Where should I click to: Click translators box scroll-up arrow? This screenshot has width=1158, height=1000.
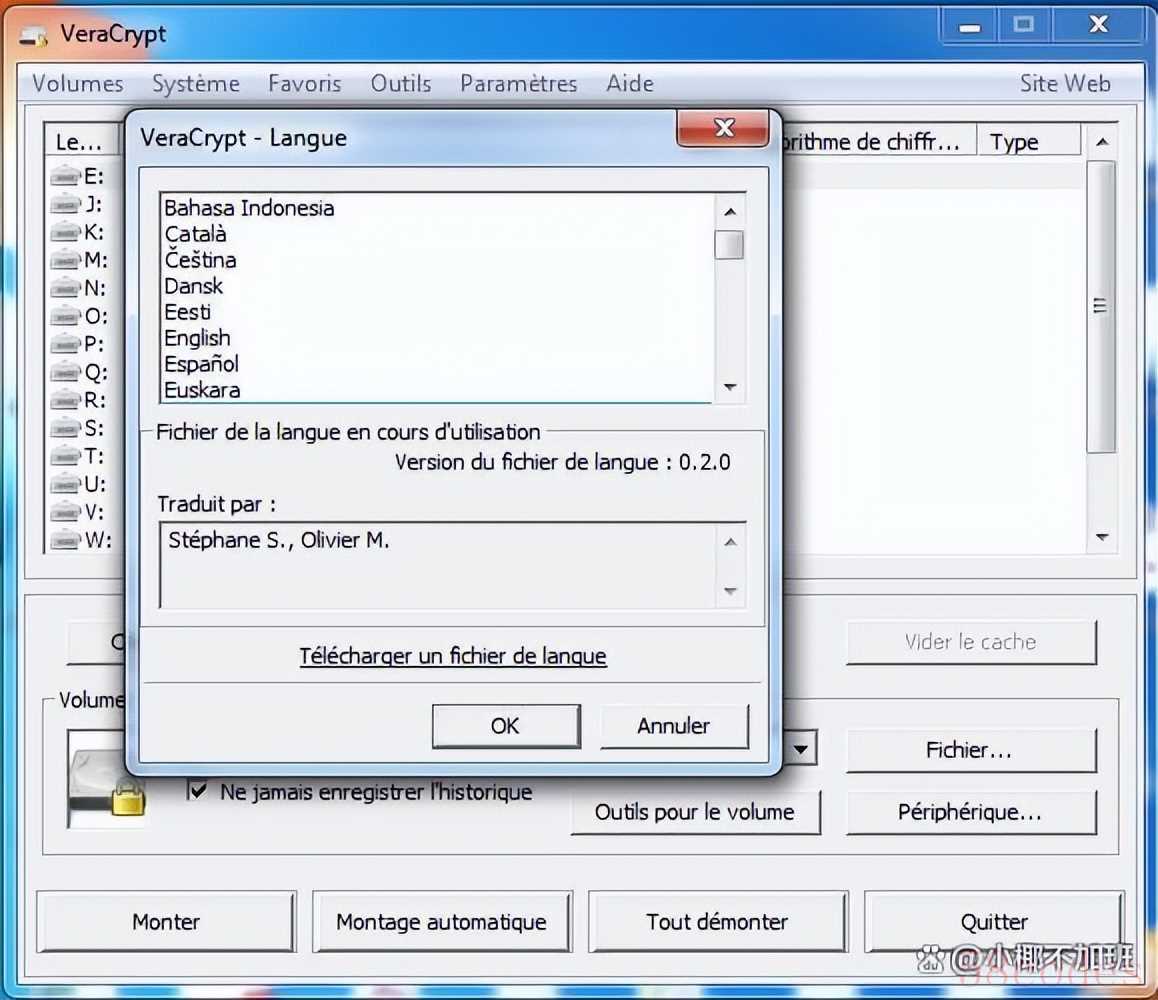point(730,542)
